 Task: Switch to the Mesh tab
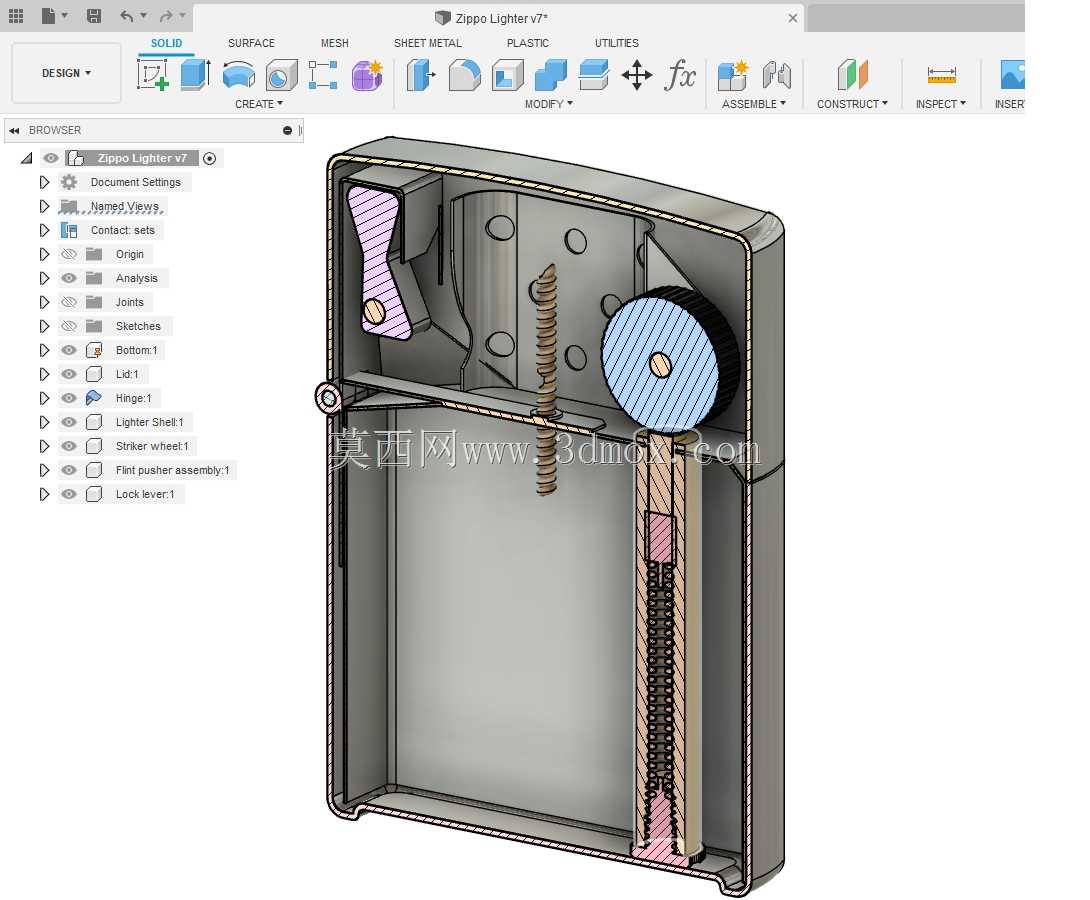click(334, 43)
